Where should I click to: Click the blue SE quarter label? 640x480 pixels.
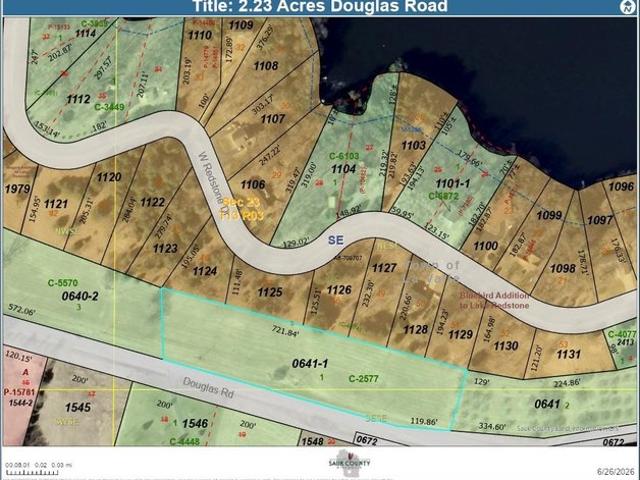(336, 240)
